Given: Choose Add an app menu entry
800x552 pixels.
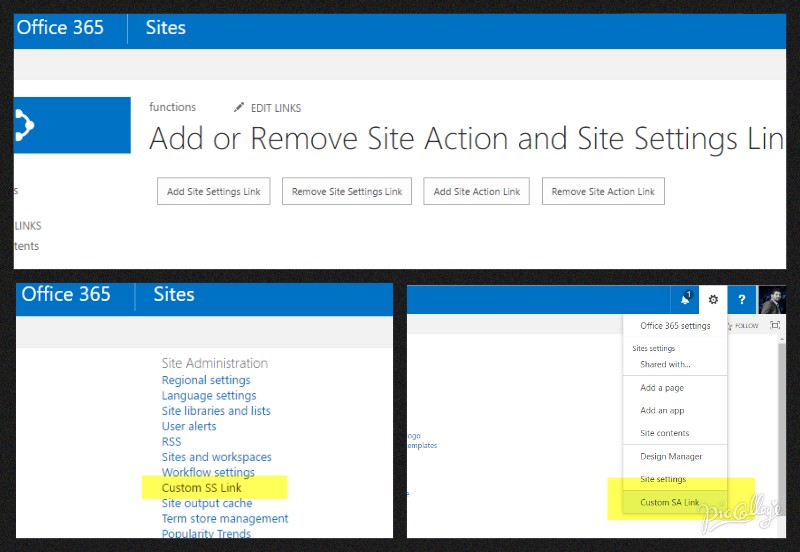Looking at the screenshot, I should (662, 411).
